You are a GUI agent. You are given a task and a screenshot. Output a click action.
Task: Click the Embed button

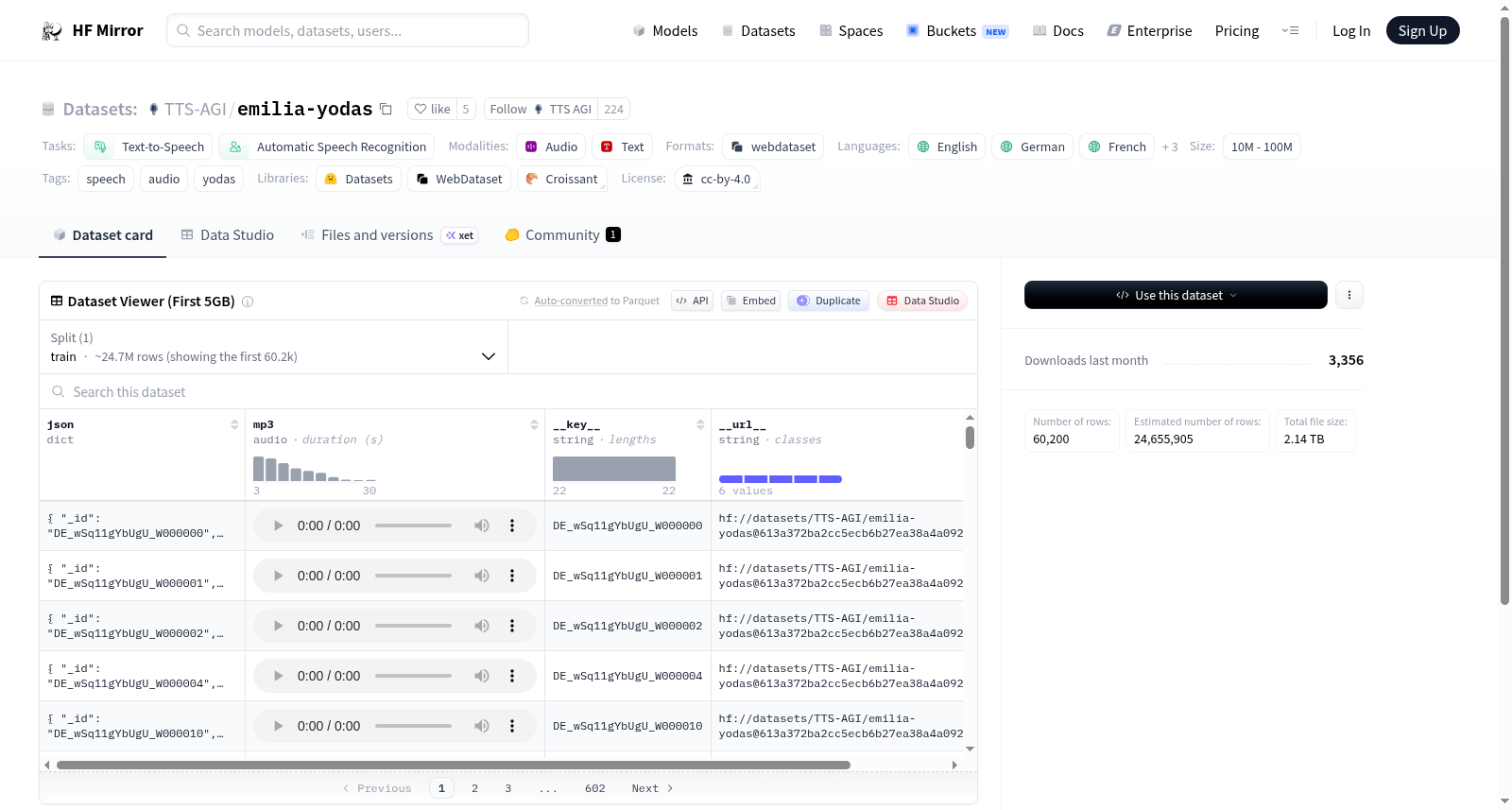pos(750,301)
